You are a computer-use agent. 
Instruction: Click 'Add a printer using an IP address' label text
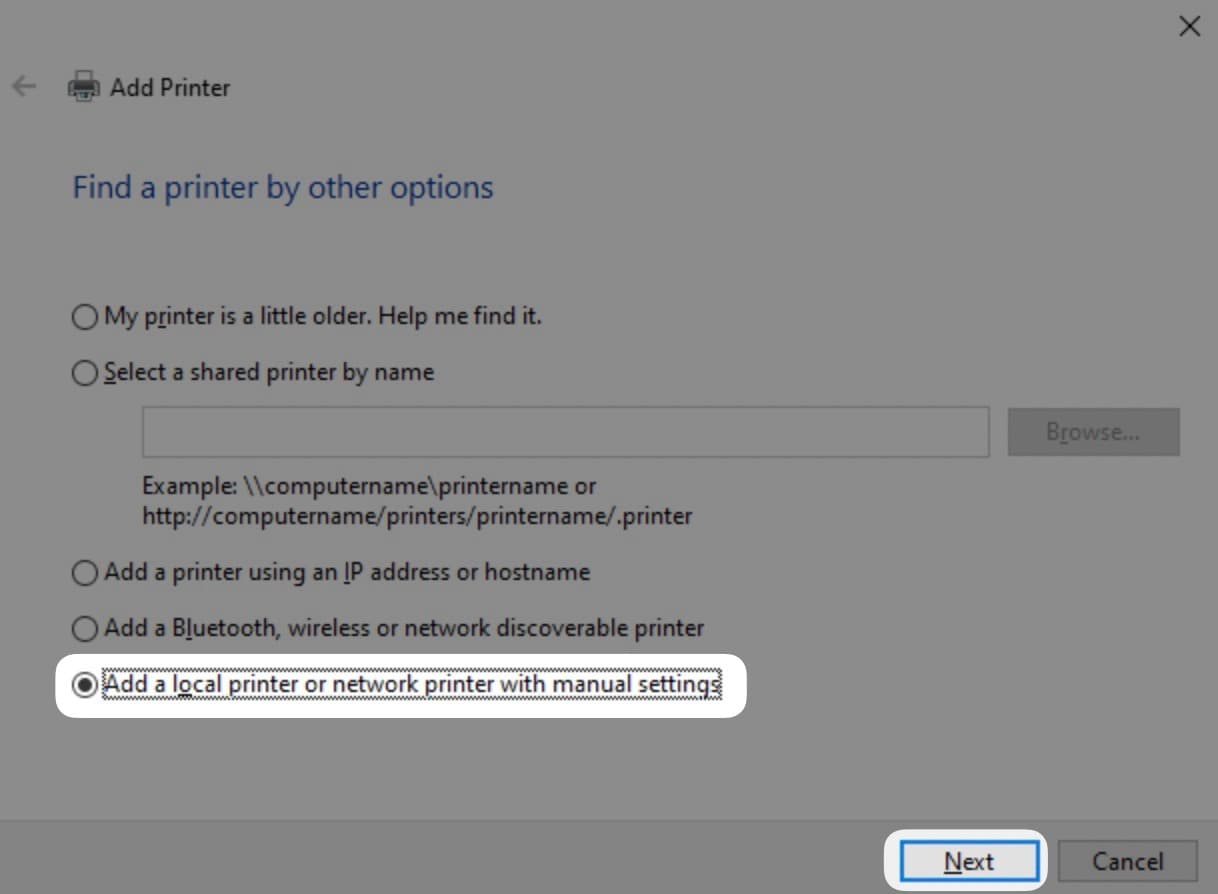tap(347, 573)
